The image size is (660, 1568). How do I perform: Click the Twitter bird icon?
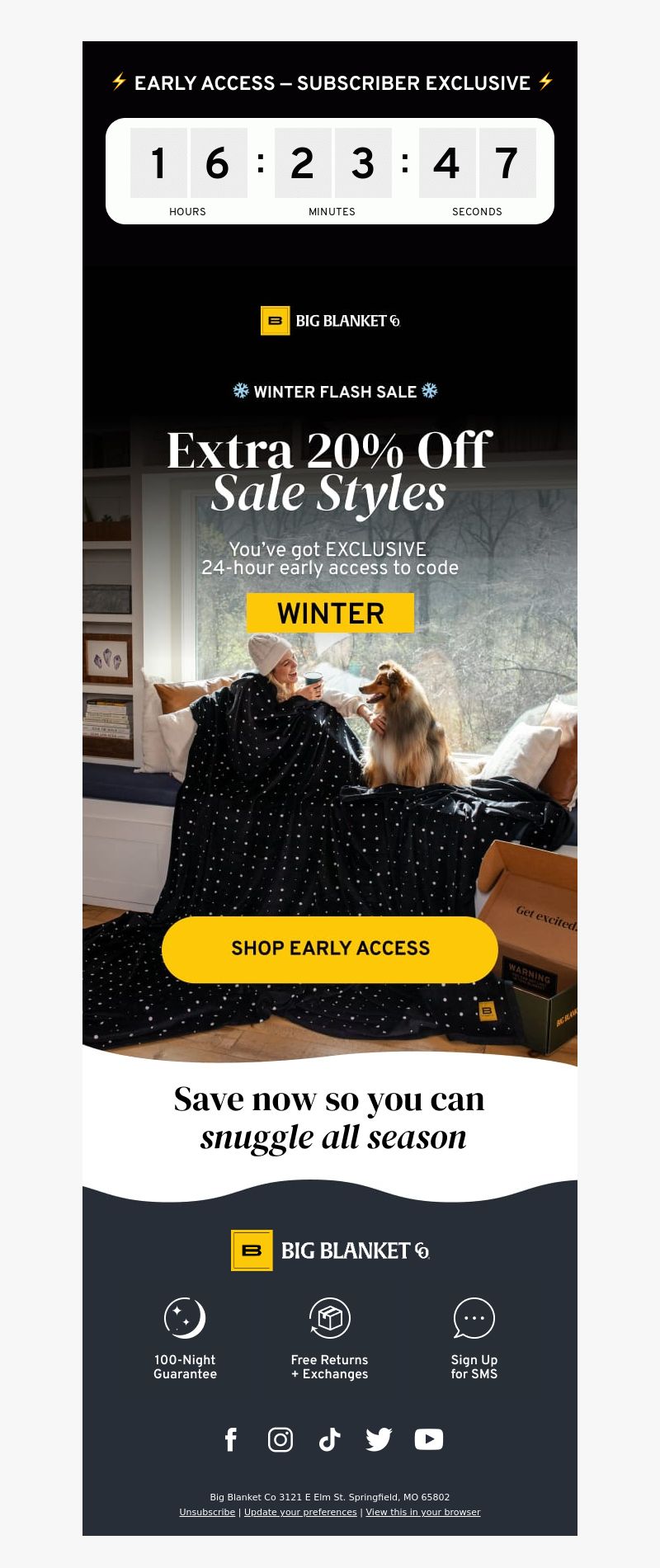tap(379, 1439)
